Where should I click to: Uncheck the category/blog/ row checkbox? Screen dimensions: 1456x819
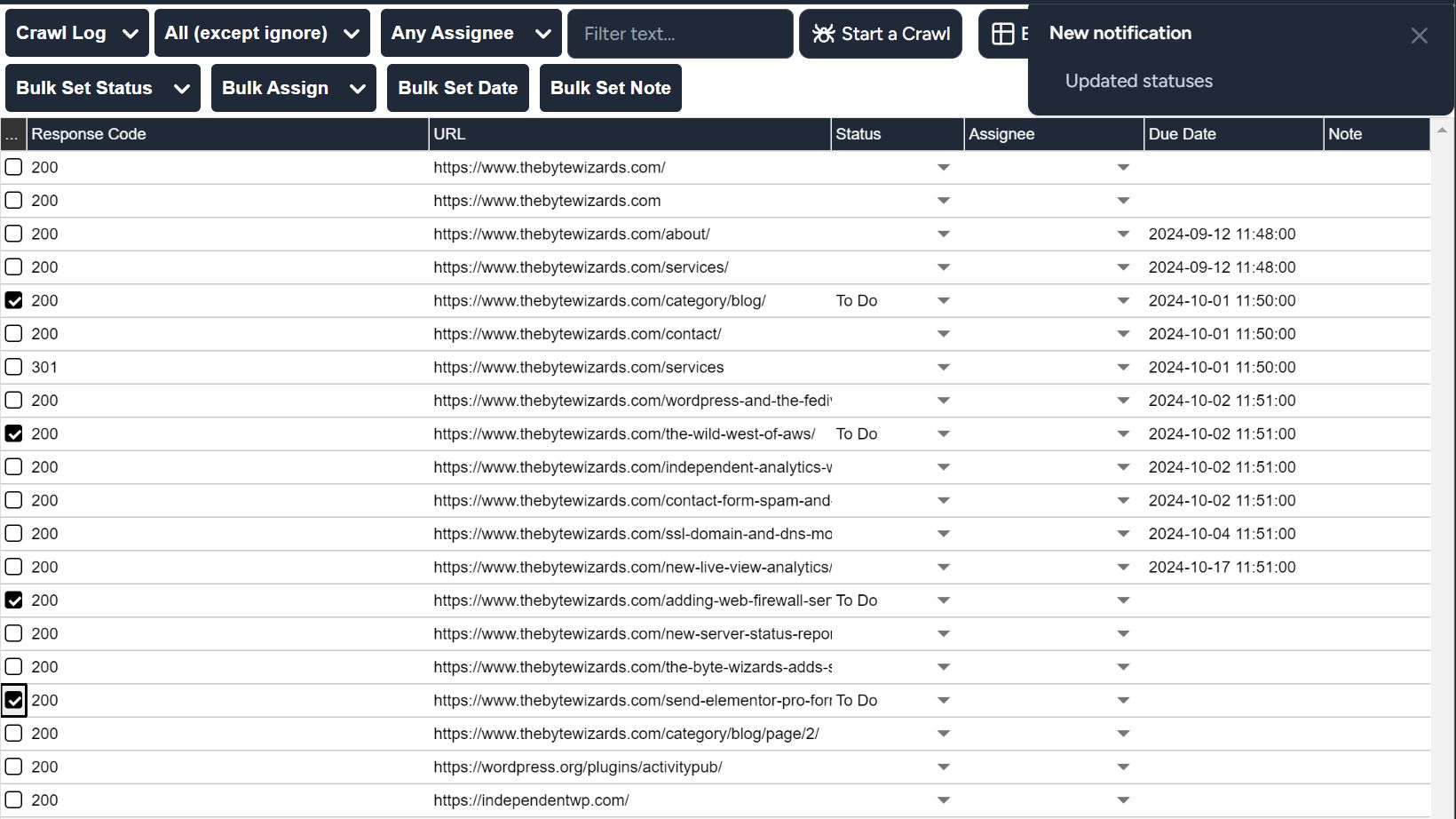[x=13, y=300]
